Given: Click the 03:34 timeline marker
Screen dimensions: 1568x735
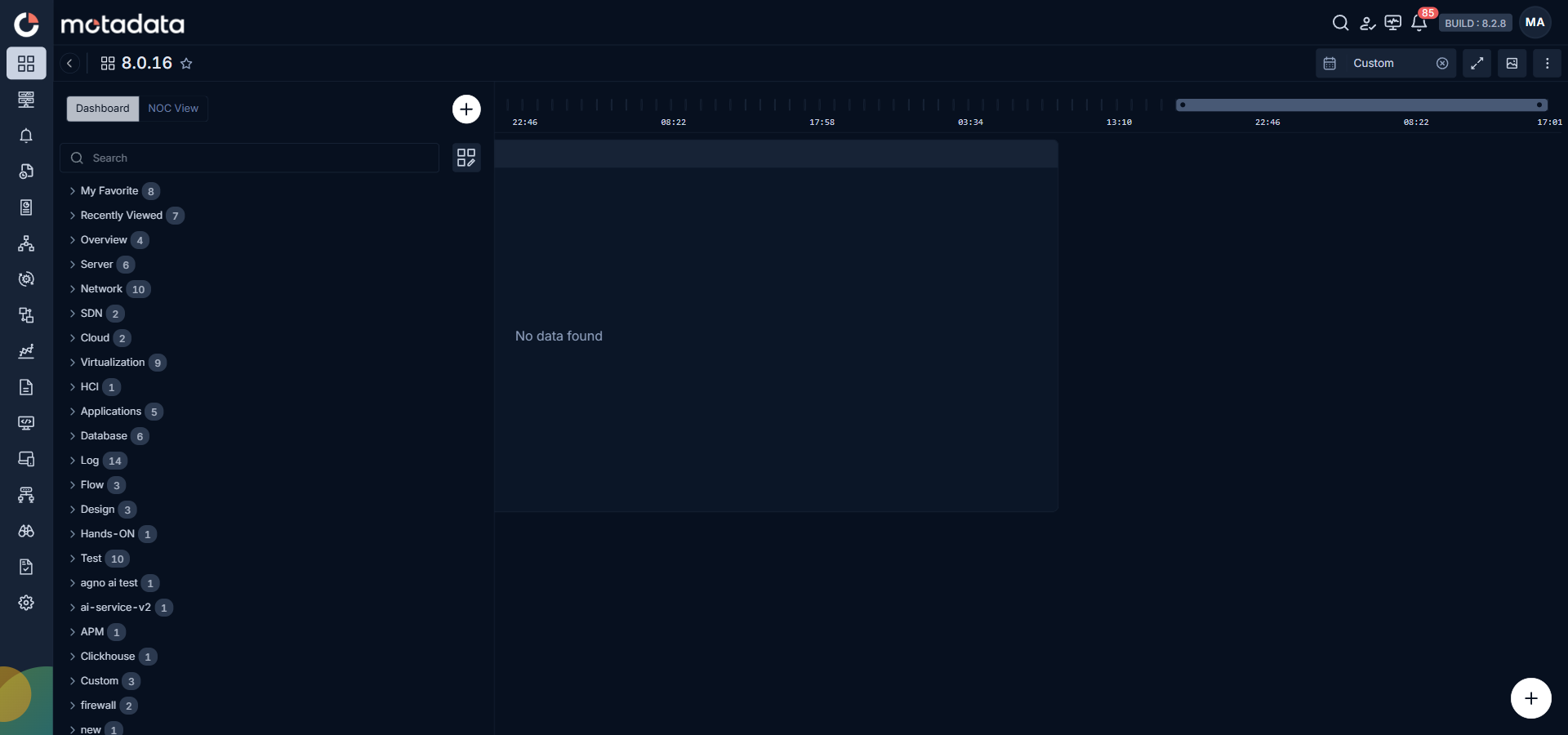Looking at the screenshot, I should click(970, 122).
